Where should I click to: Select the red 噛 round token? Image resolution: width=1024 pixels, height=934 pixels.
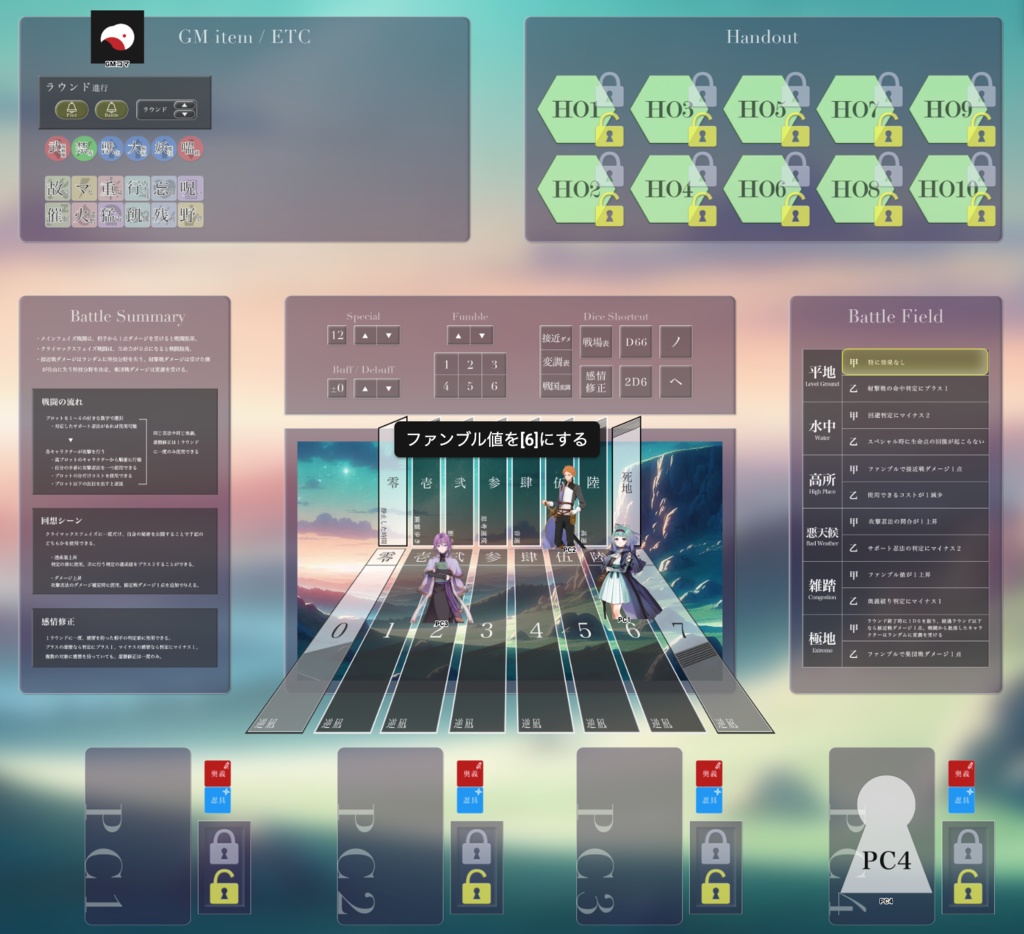coord(191,149)
